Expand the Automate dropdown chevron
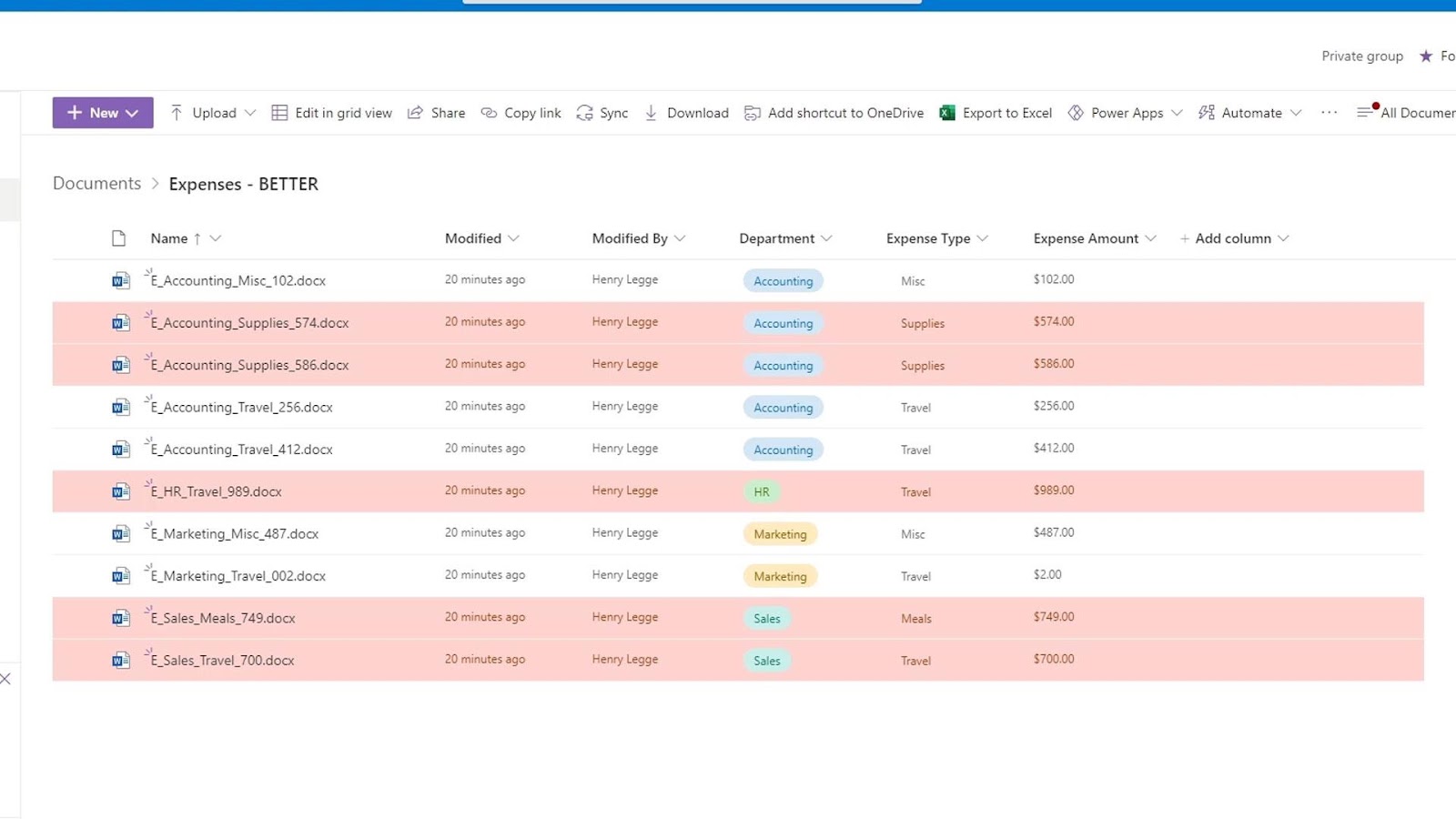Viewport: 1456px width, 819px height. (x=1296, y=113)
